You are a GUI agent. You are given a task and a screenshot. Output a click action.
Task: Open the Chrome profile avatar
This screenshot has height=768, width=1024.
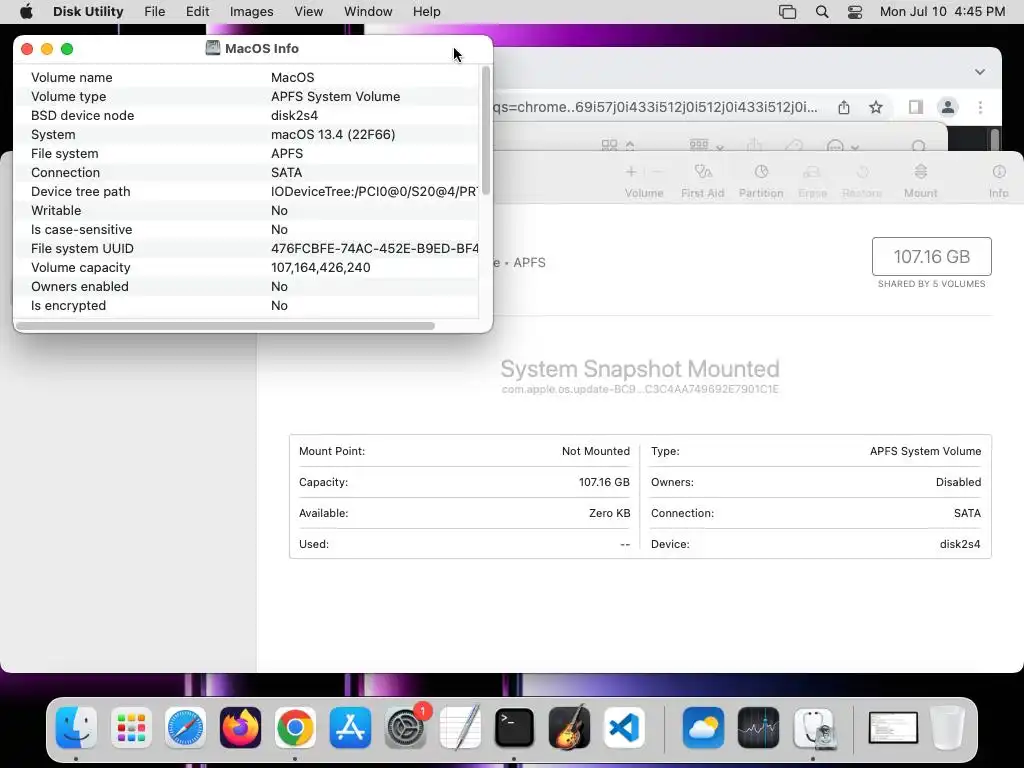(x=948, y=107)
